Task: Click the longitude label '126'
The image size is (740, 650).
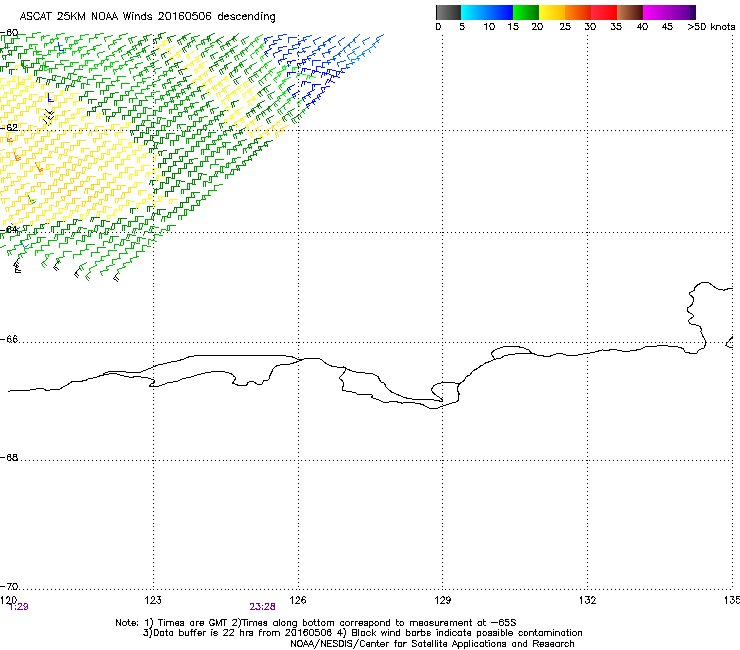Action: [298, 600]
